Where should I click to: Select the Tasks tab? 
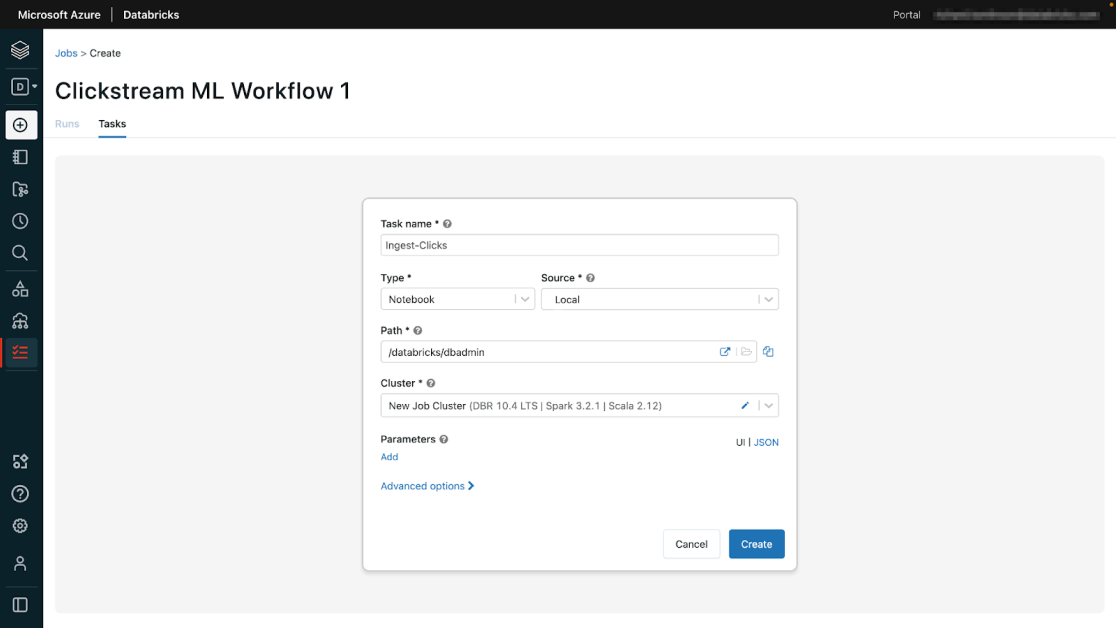coord(112,124)
